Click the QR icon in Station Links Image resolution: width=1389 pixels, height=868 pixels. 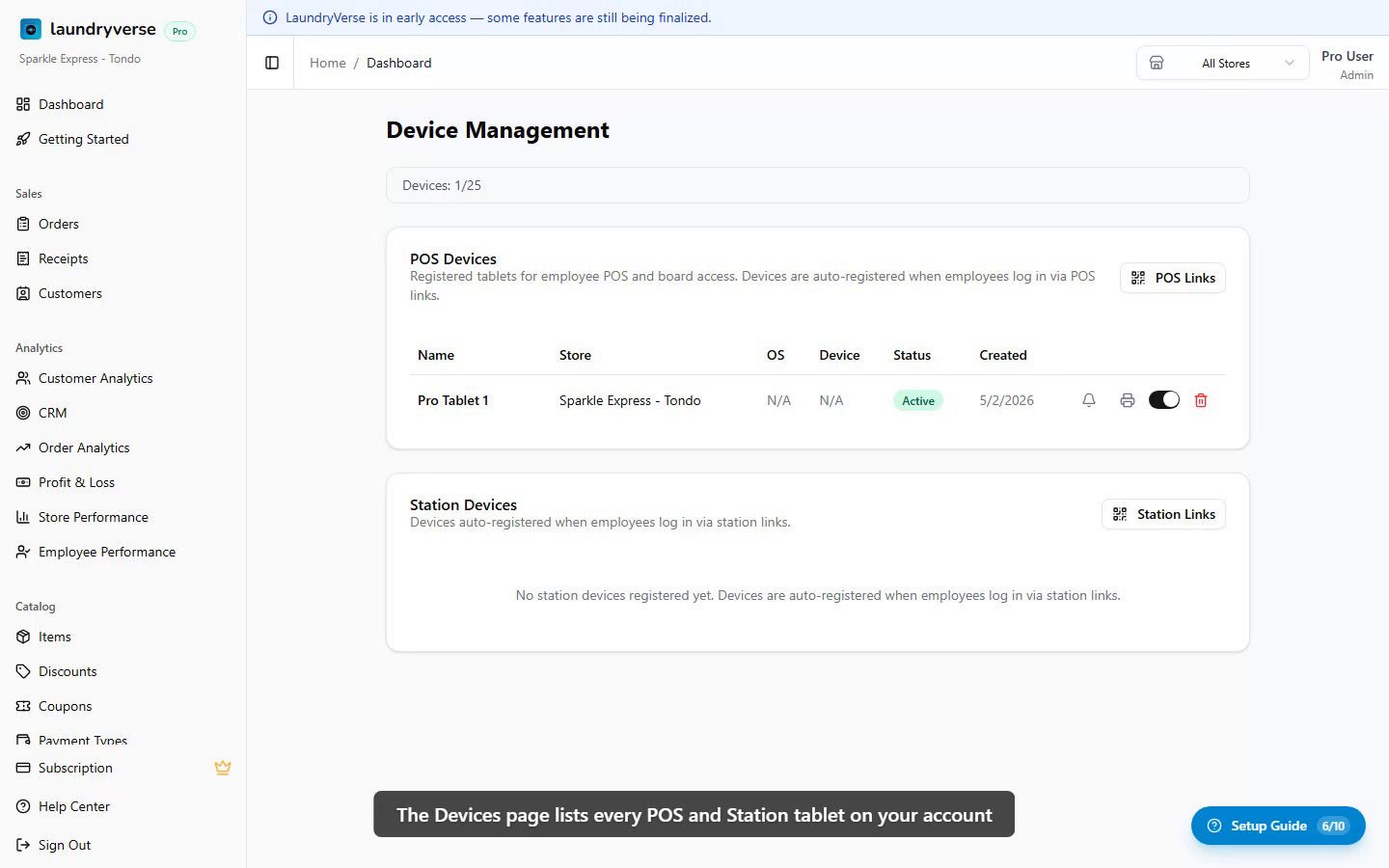(x=1120, y=514)
